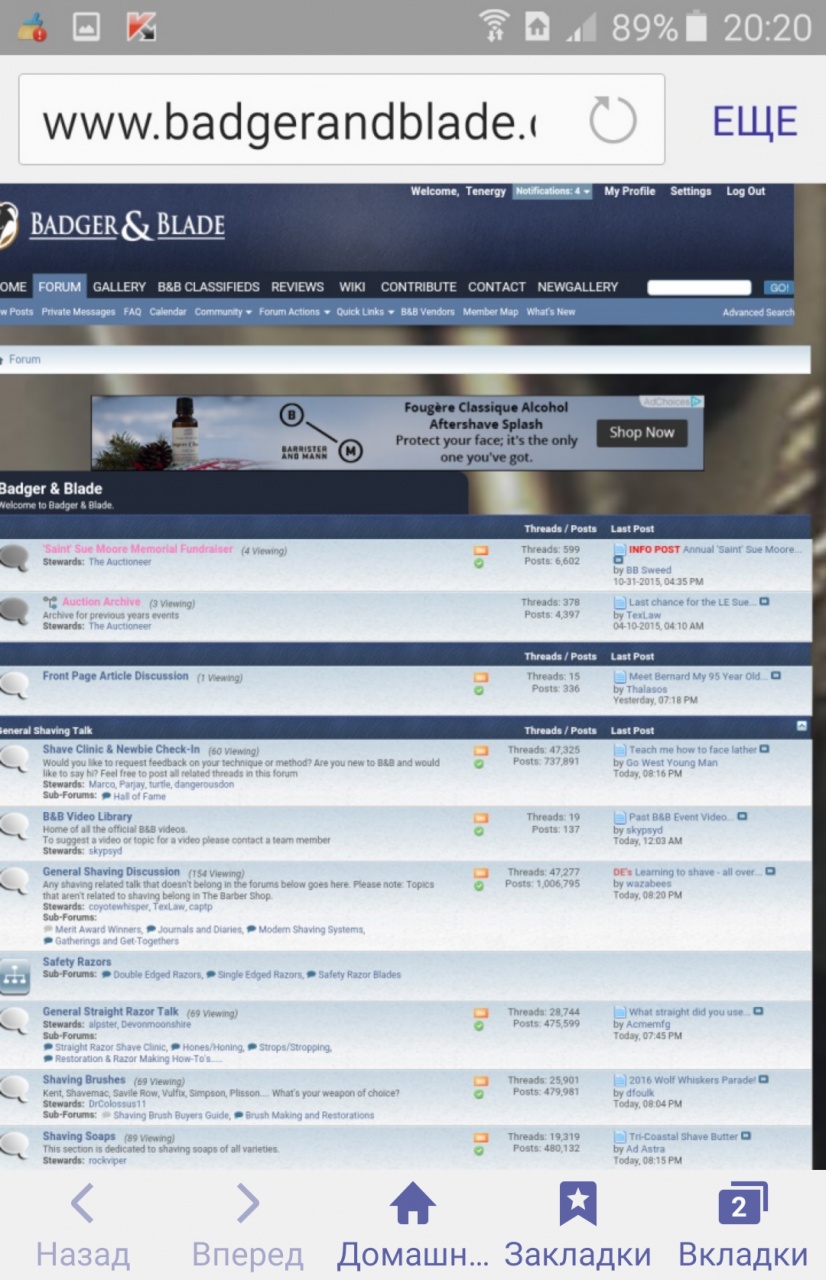Open My Profile link

630,191
